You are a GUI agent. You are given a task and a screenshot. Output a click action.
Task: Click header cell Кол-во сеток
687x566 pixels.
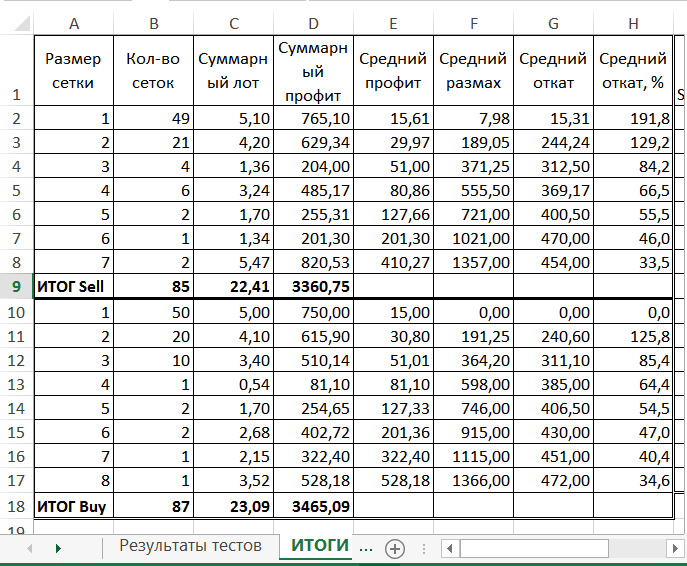(153, 71)
